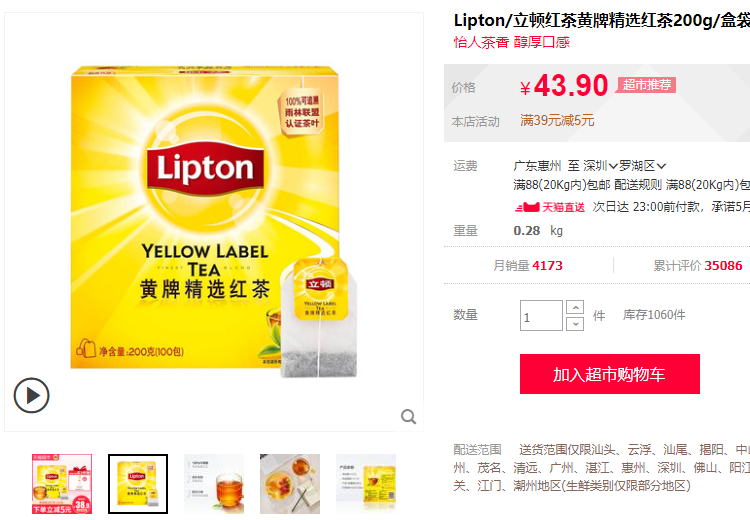Expand the 罗湖区 district dropdown
Screen dimensions: 750x520
(x=642, y=166)
